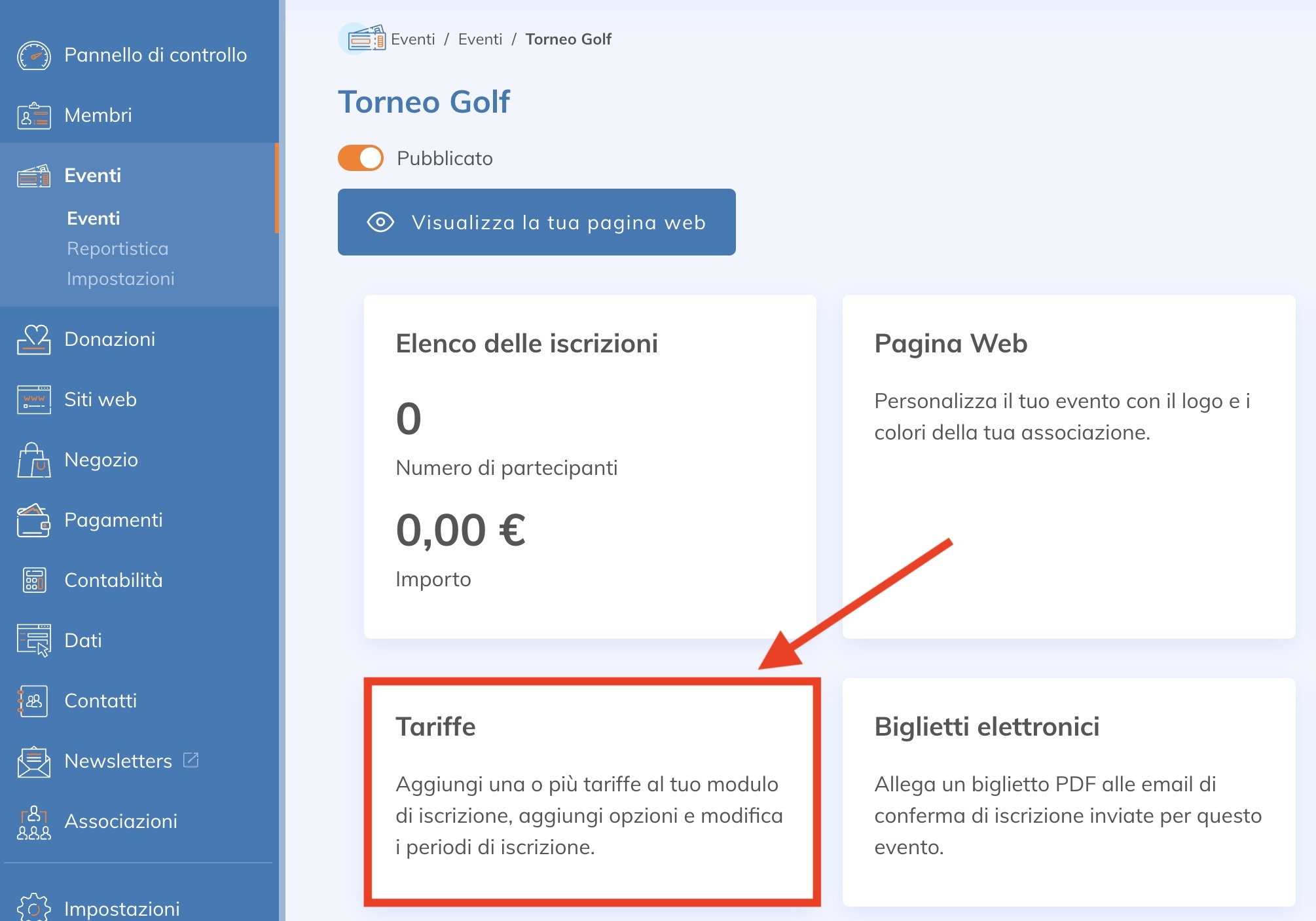The image size is (1316, 921).
Task: Select the Siti web browser icon
Action: [34, 399]
